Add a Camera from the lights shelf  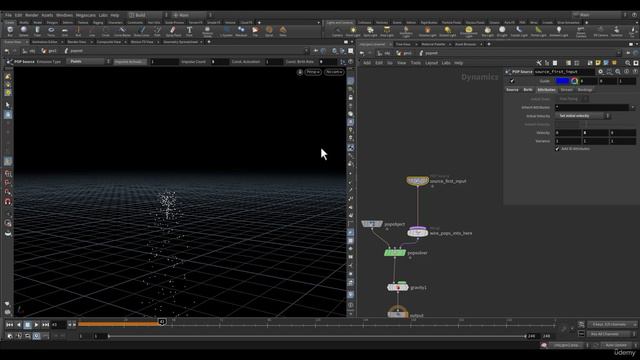click(338, 31)
